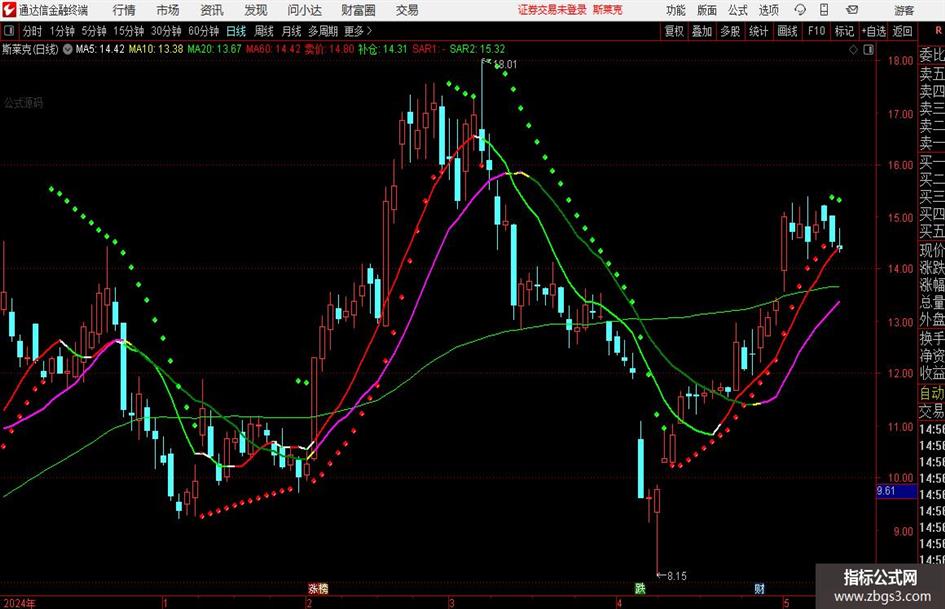Open the mail envelope icon

(852, 10)
